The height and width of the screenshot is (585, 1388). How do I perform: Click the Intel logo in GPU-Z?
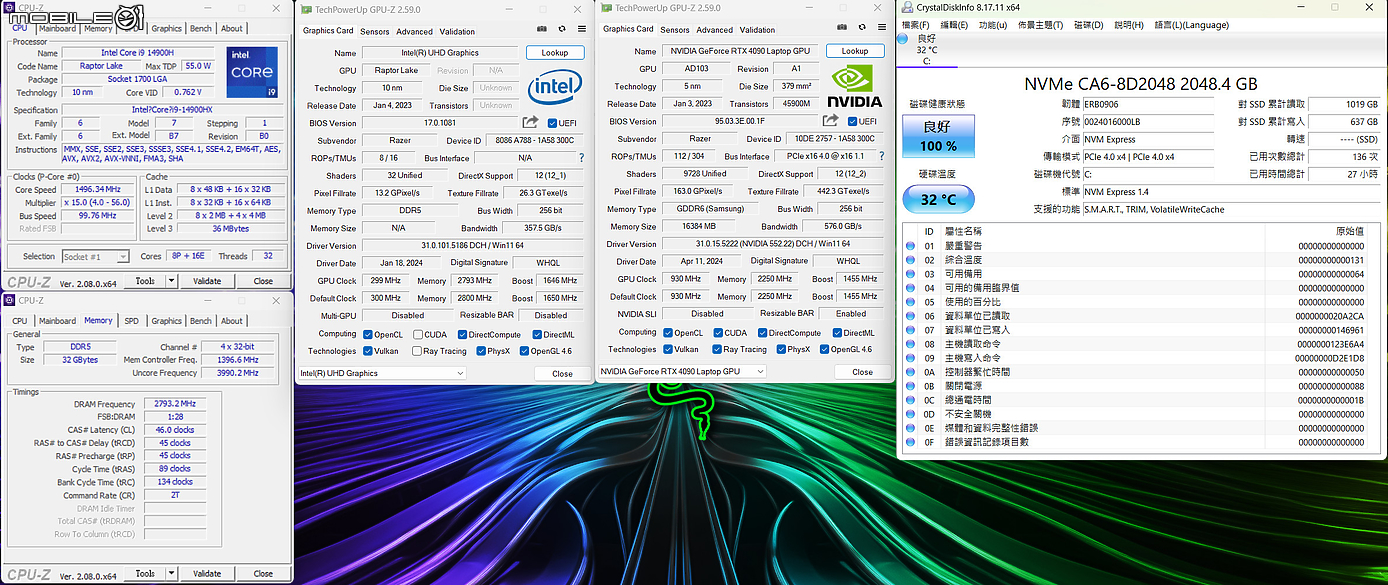(555, 88)
